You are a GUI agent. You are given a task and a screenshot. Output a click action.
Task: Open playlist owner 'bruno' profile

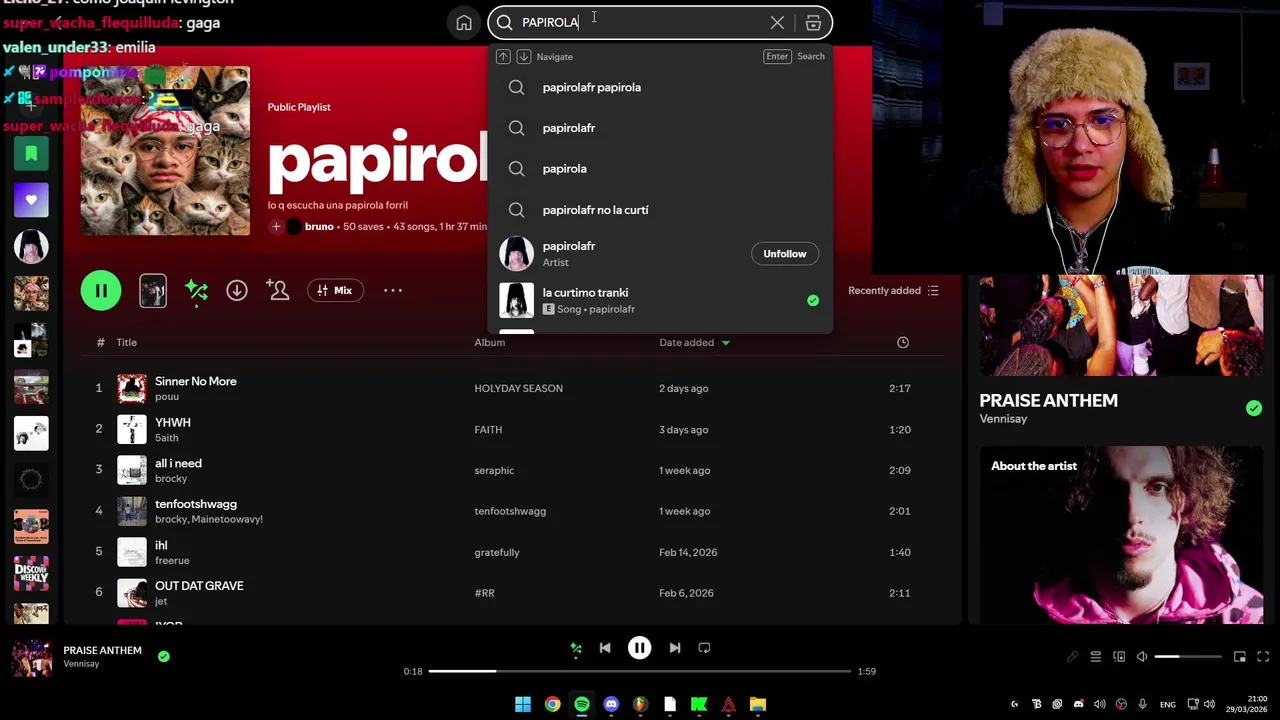[x=319, y=227]
